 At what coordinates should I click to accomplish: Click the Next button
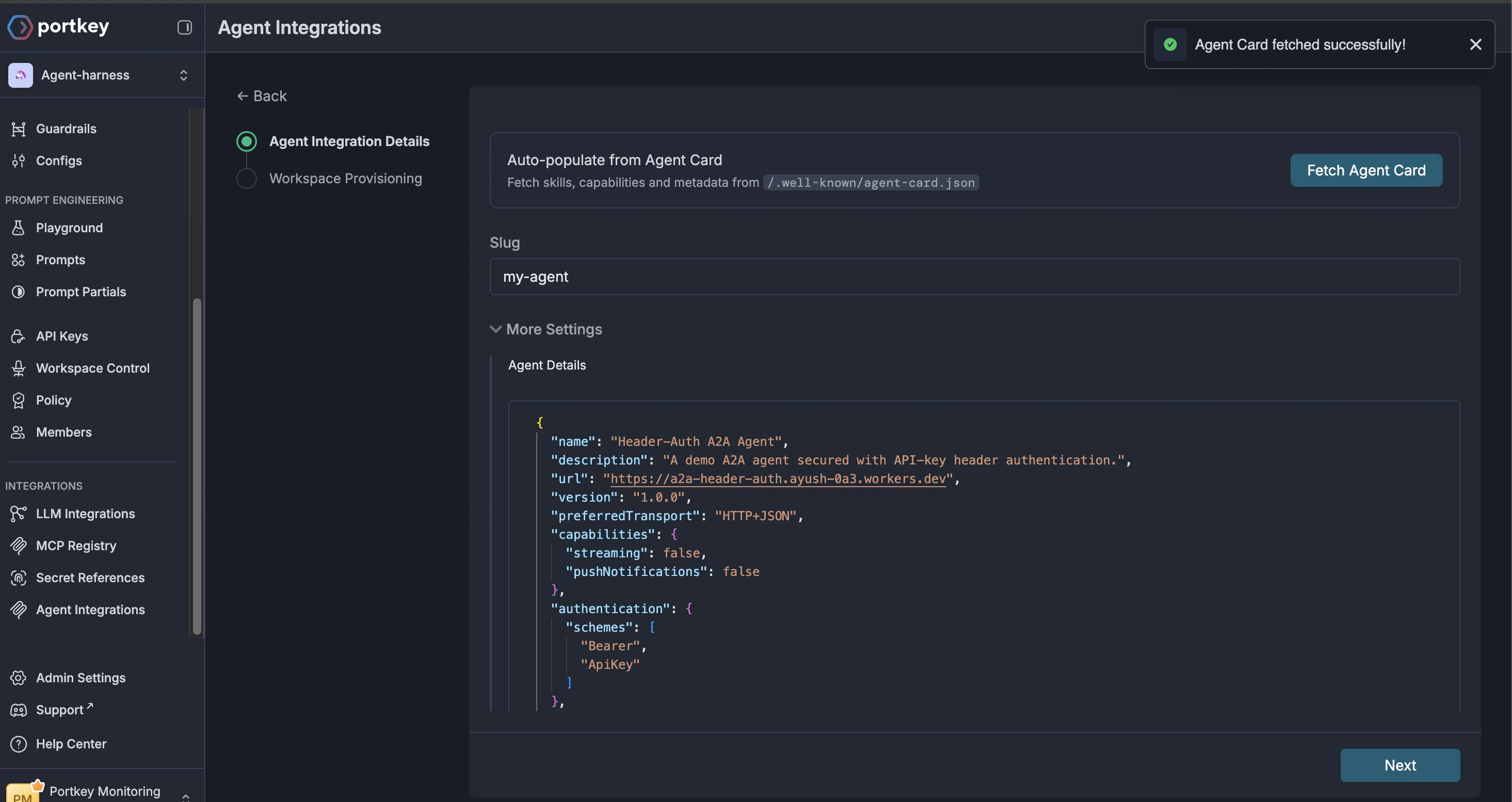tap(1400, 765)
